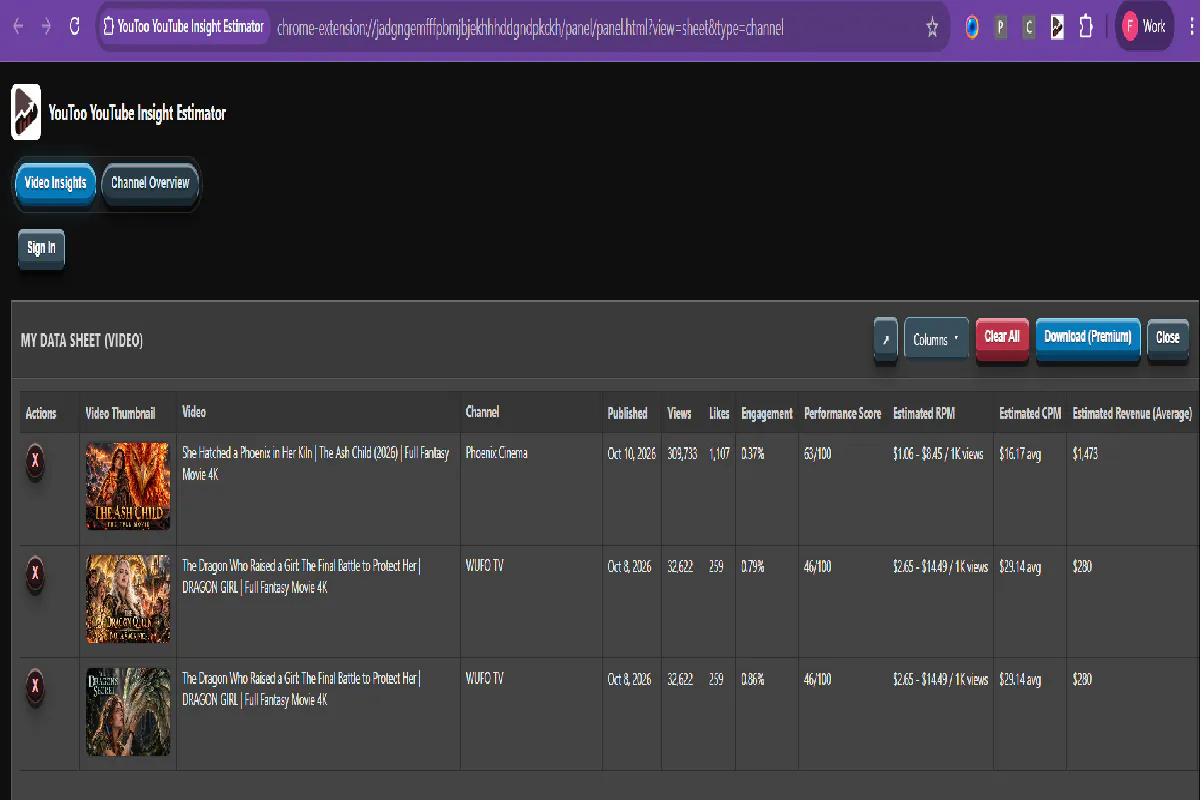Bookmark this page with the star icon
The image size is (1204, 800).
pos(932,28)
